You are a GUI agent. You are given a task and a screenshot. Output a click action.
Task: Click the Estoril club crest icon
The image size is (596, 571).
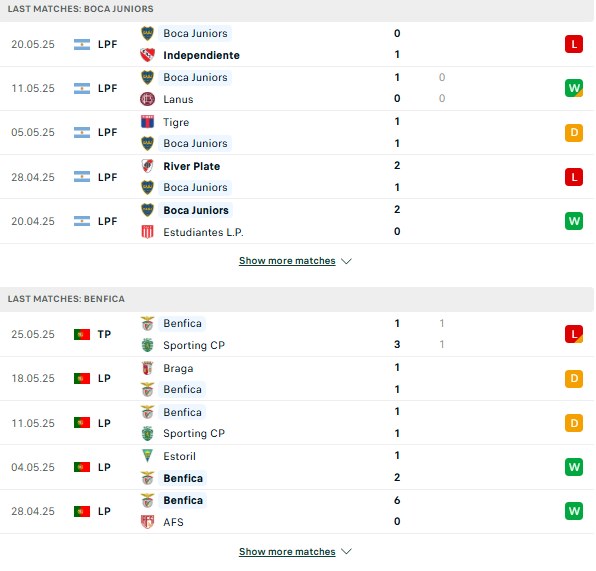tap(147, 455)
